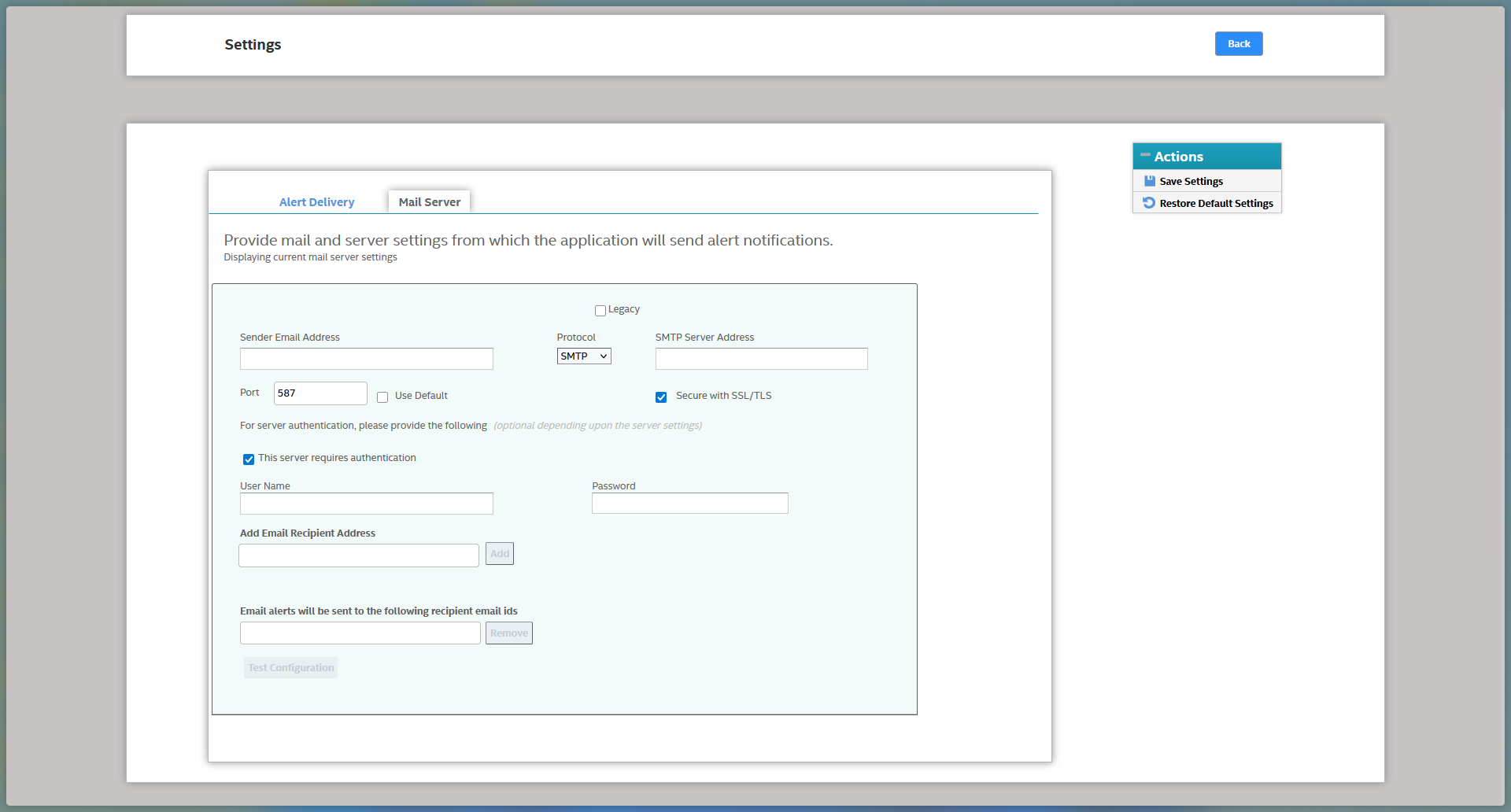Click the 'optional depending upon the server settings' note
1511x812 pixels.
pos(598,426)
